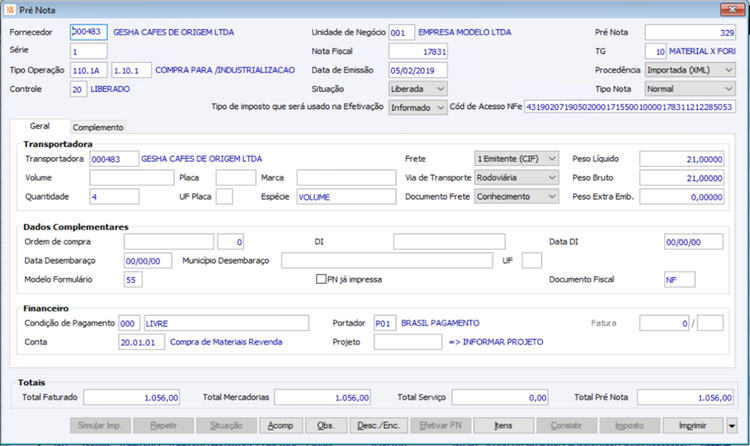Select the Tipo Operação 110.1A field
Image resolution: width=750 pixels, height=446 pixels.
tap(88, 70)
